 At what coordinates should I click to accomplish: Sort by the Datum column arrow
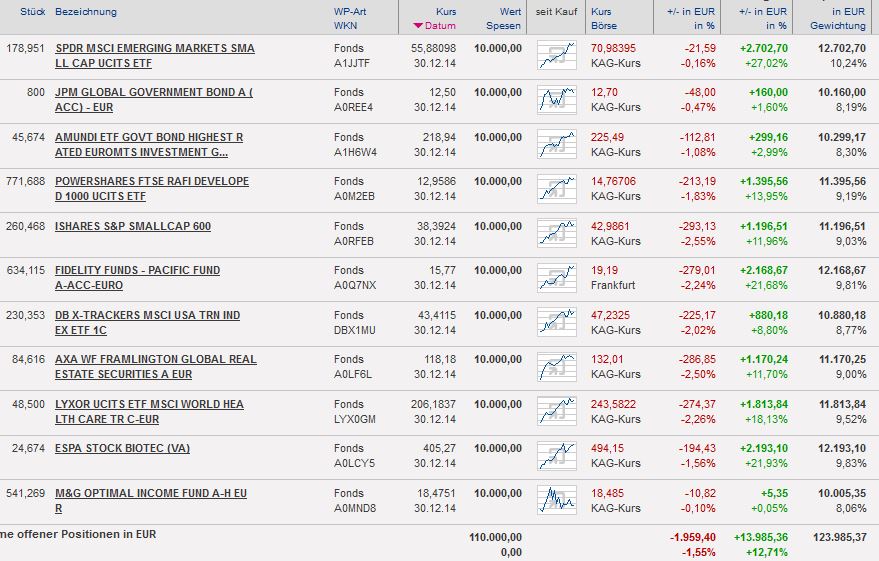(x=418, y=26)
